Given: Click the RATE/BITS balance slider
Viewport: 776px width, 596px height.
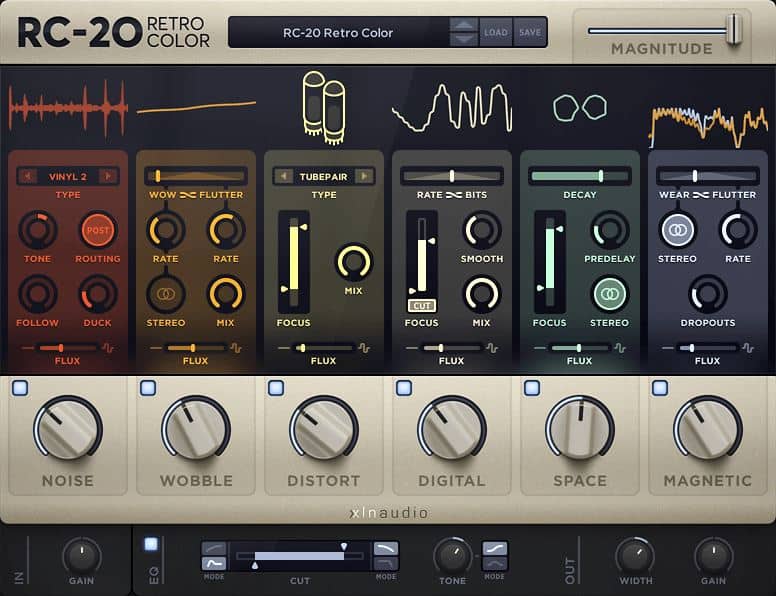Looking at the screenshot, I should [452, 176].
